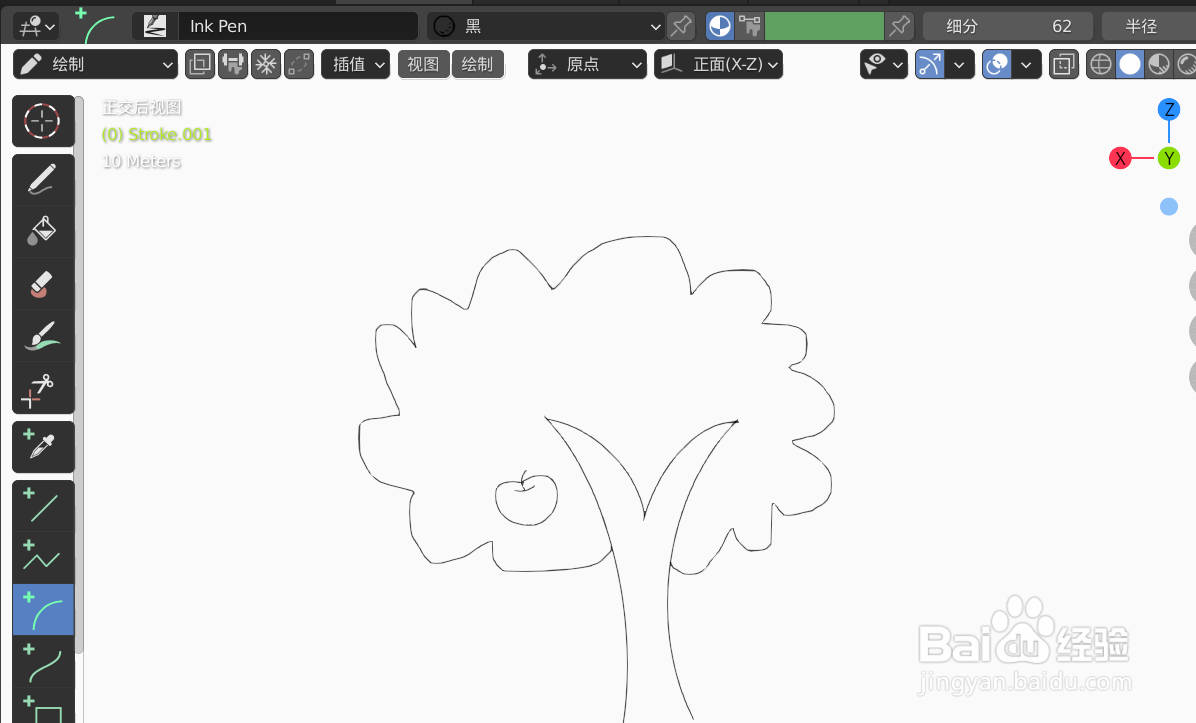Click the (0) Stroke.001 object label

pos(156,135)
